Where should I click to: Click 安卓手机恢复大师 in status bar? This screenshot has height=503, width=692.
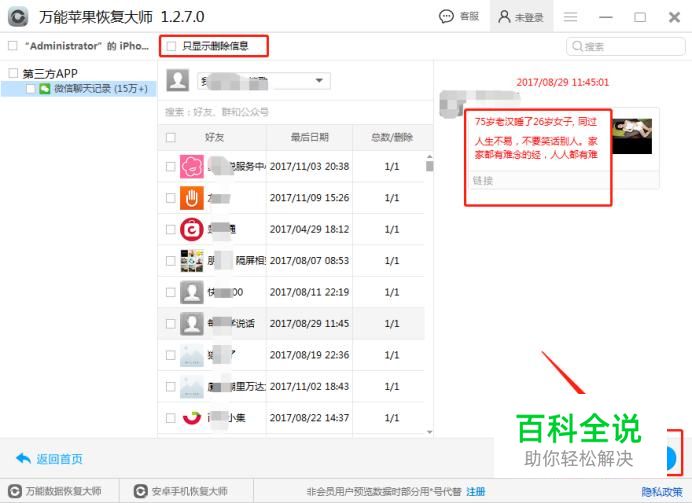(190, 491)
